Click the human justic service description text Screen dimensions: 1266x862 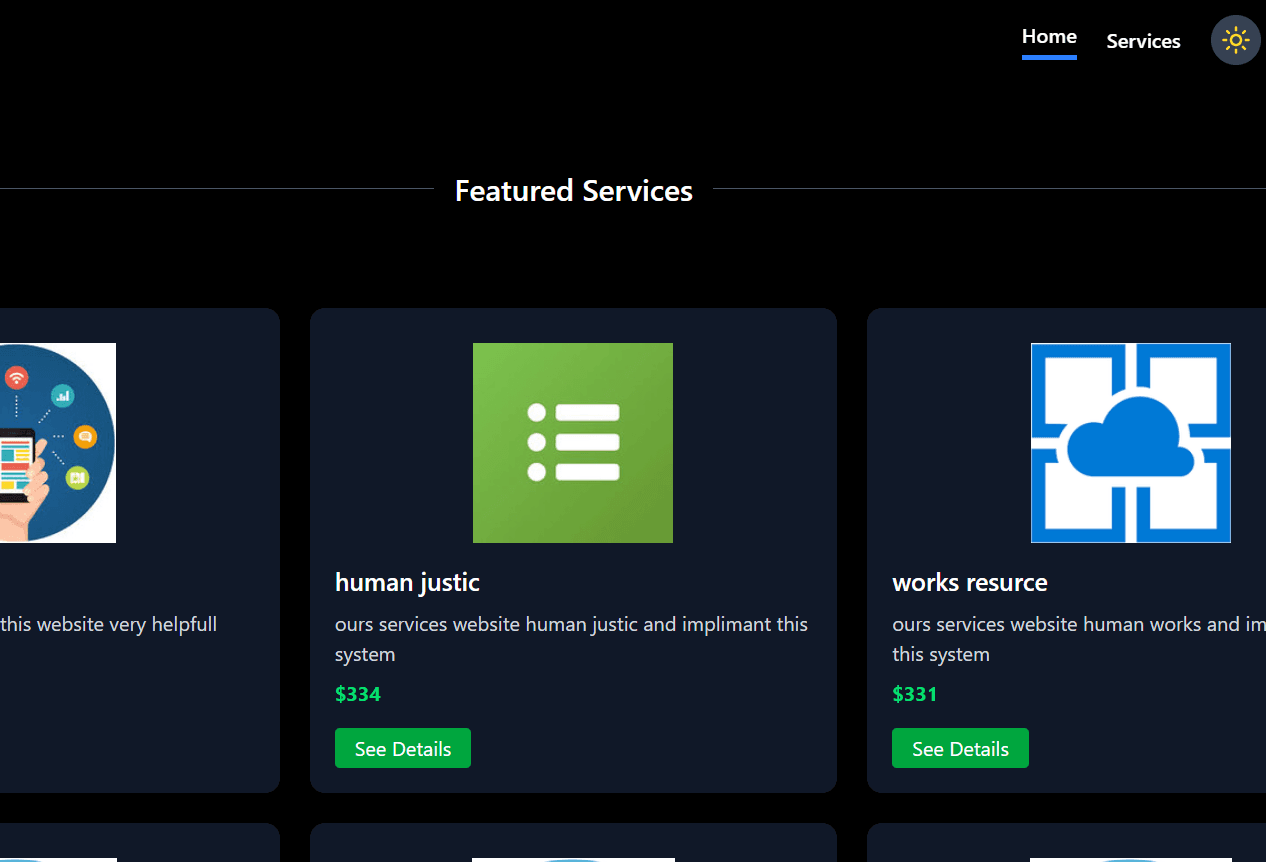point(571,638)
